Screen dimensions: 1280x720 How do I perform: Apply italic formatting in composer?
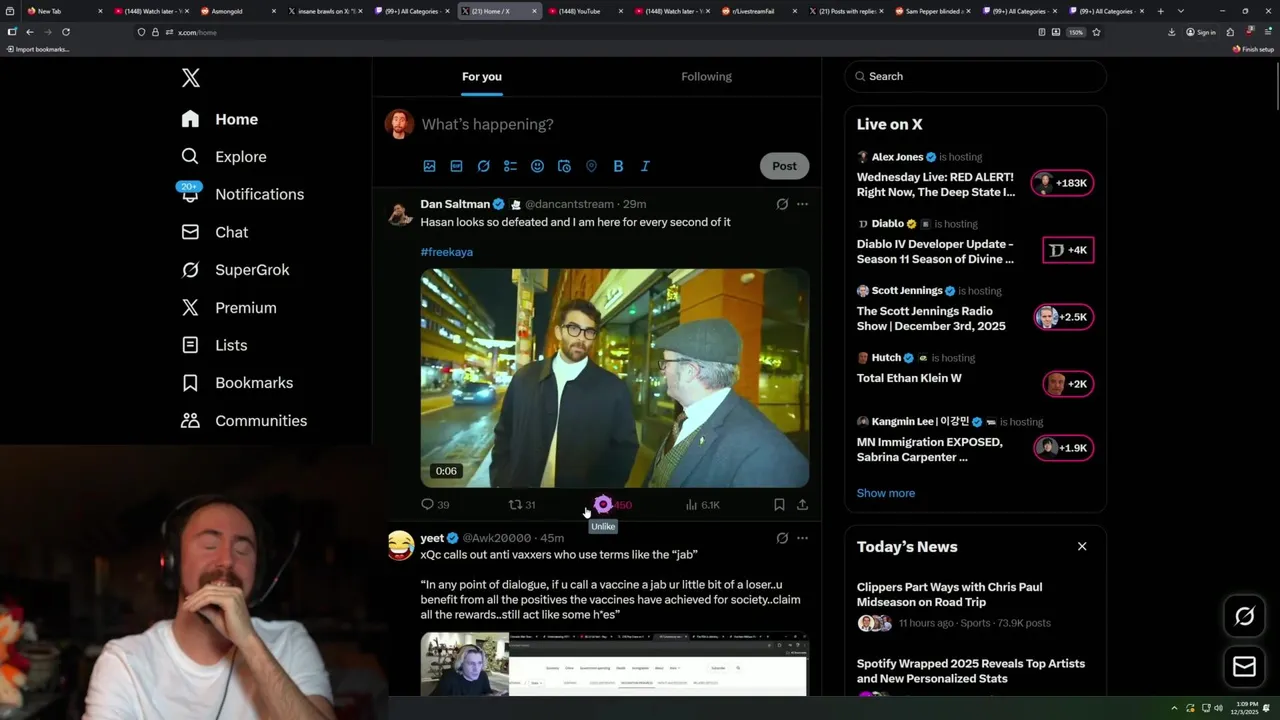[645, 166]
